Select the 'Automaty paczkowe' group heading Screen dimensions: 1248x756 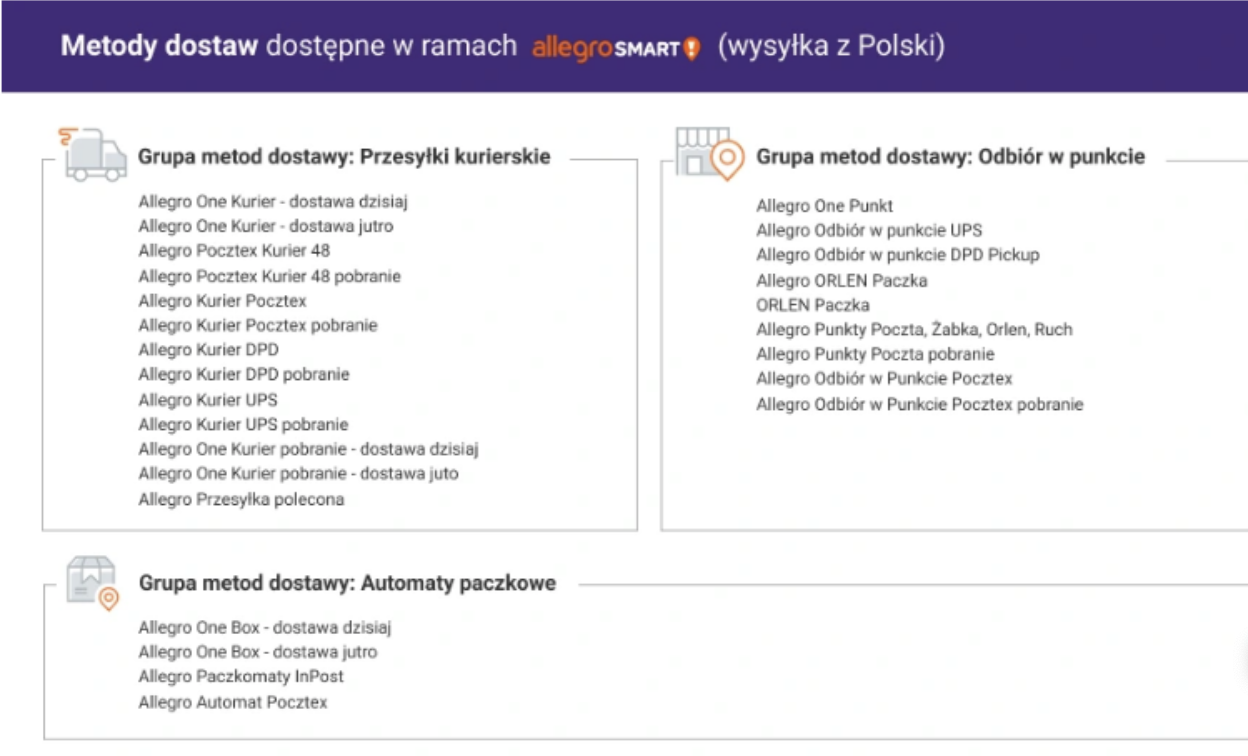(x=347, y=583)
